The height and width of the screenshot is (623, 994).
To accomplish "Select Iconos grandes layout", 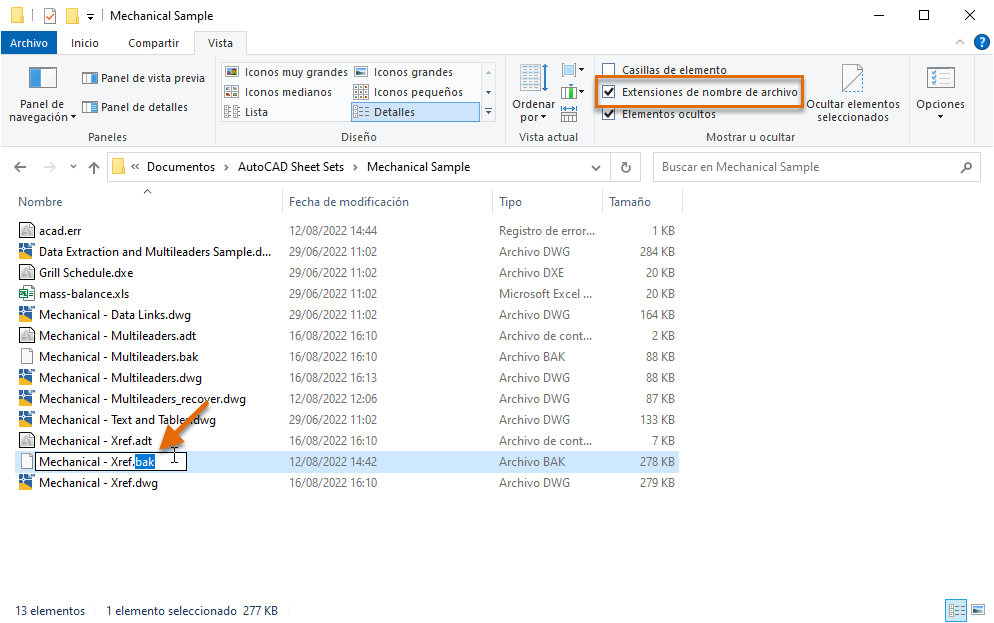I will [x=404, y=72].
